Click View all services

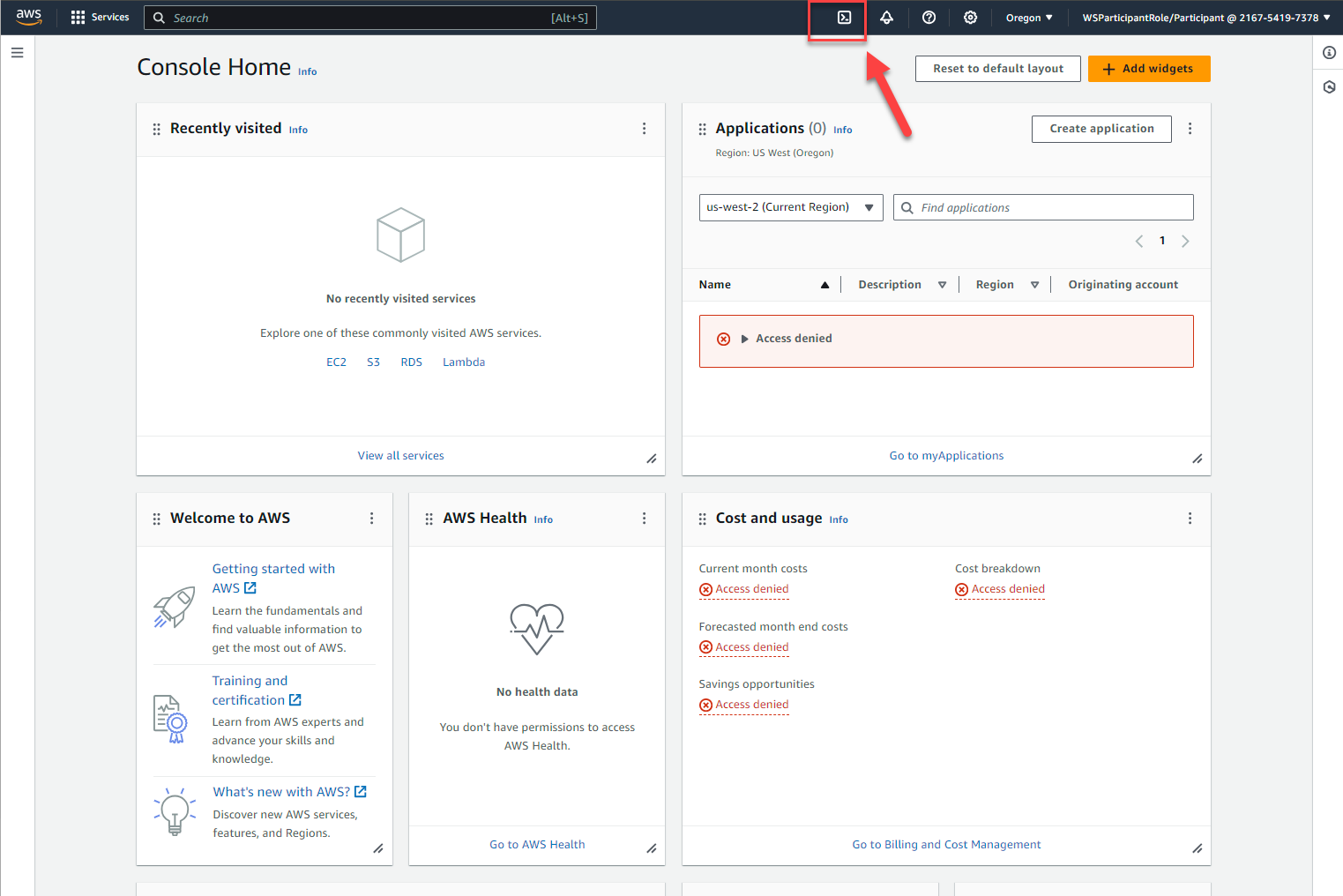coord(400,456)
